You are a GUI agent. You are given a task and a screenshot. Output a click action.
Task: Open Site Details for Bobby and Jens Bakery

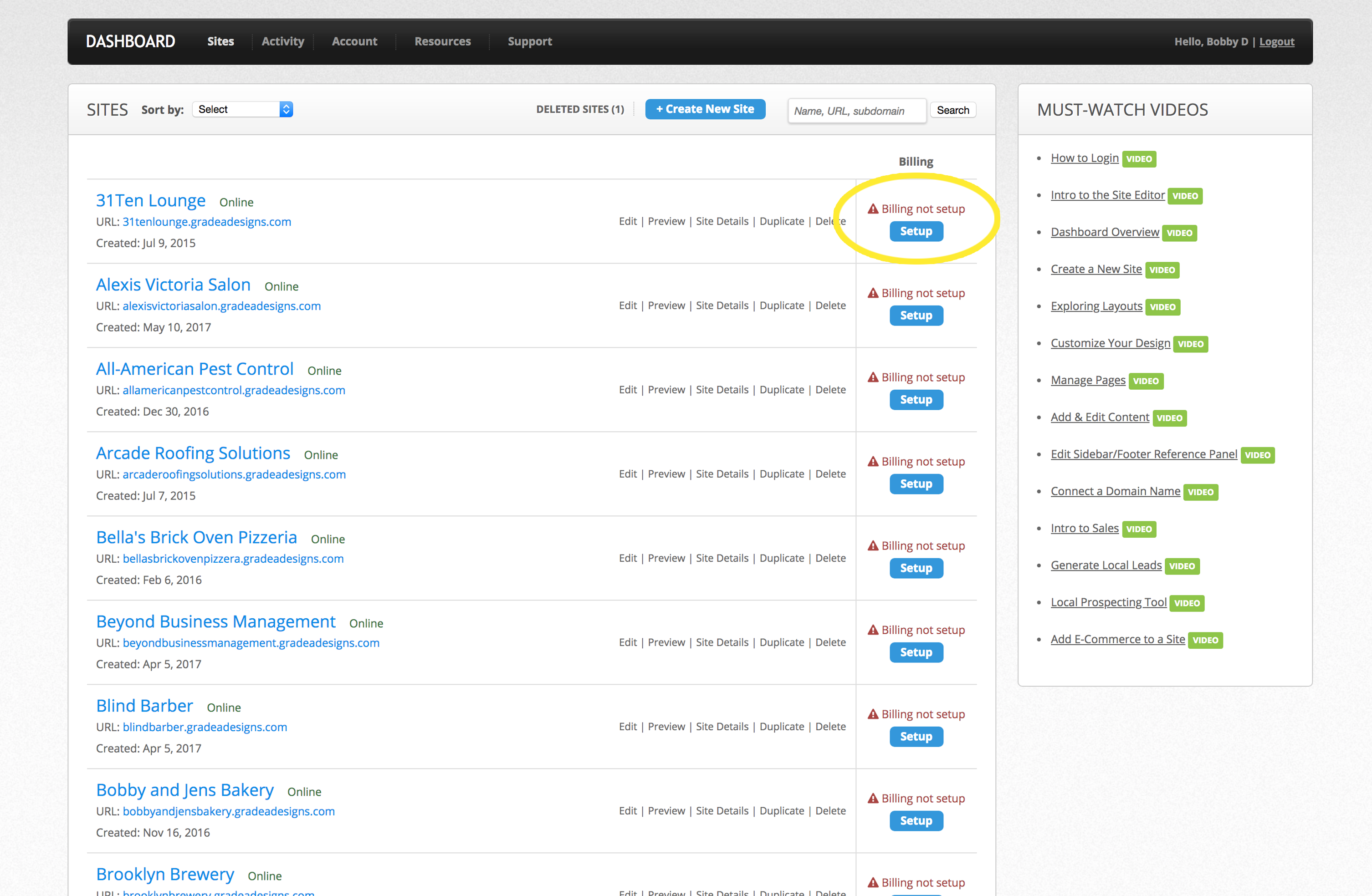722,811
